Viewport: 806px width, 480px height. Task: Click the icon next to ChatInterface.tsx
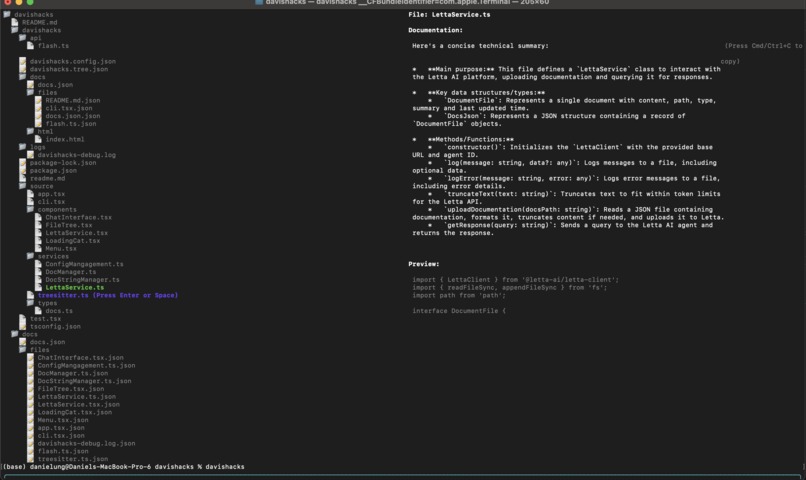point(38,217)
